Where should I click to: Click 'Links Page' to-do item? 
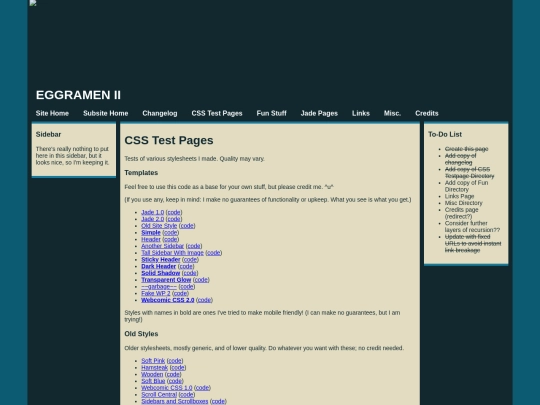pyautogui.click(x=459, y=196)
